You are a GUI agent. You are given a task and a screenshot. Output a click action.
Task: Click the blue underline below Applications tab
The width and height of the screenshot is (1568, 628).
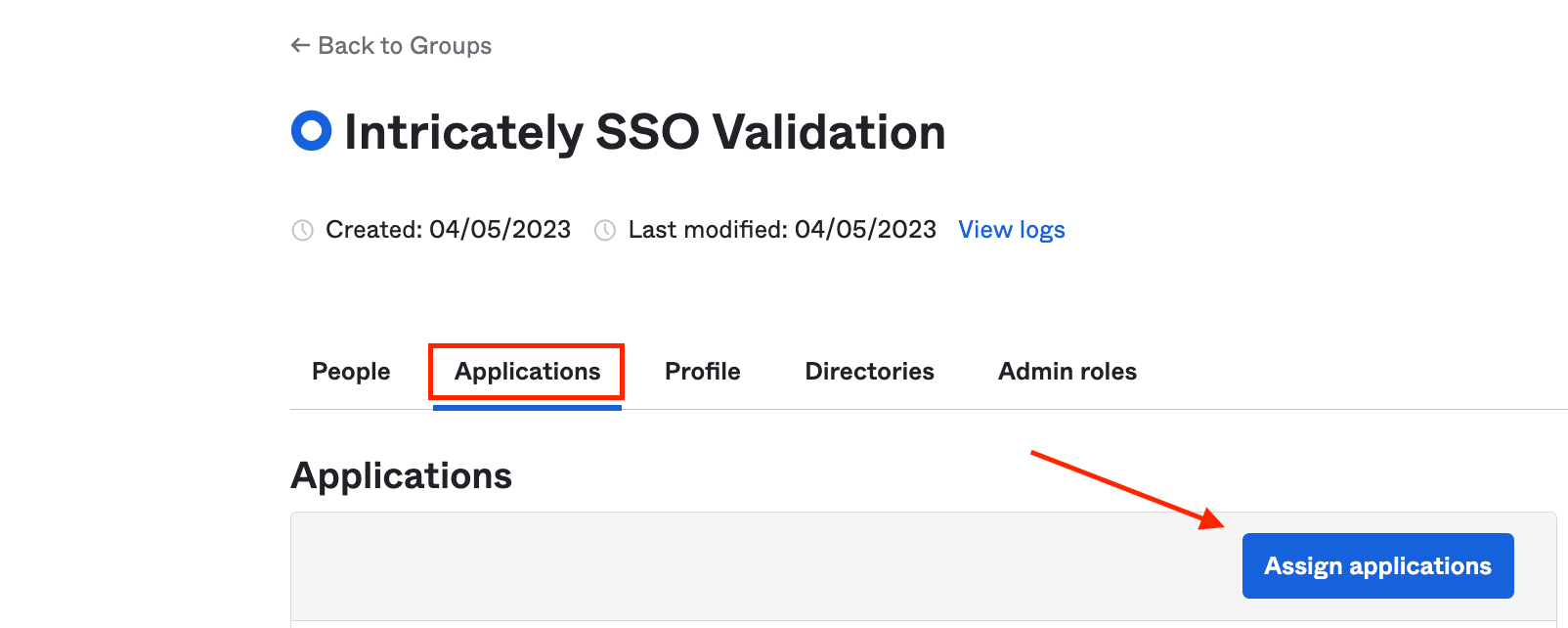point(527,407)
